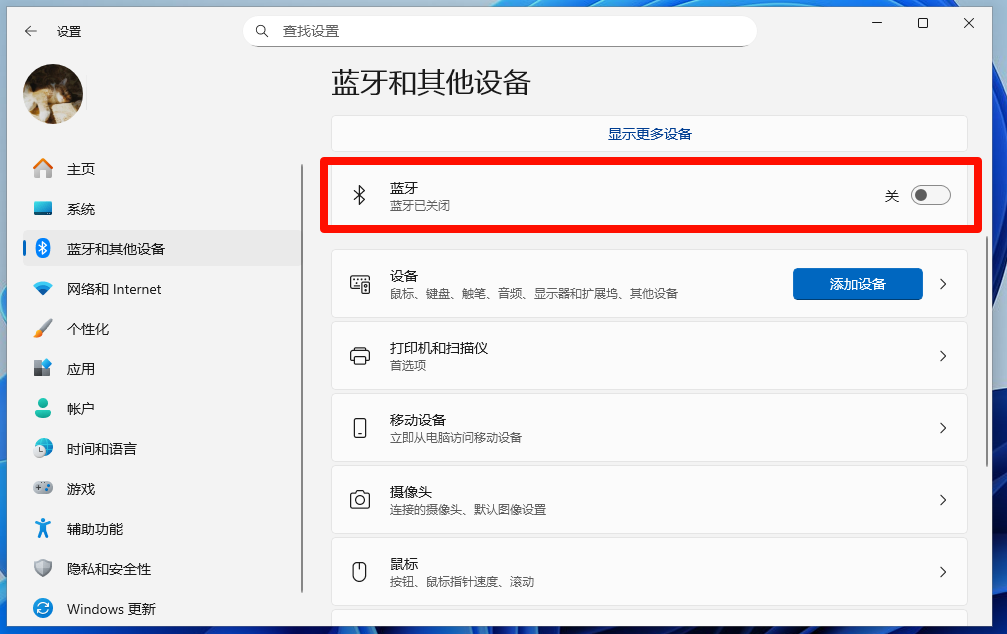Click the 添加设备 button
This screenshot has height=634, width=1007.
click(x=857, y=284)
